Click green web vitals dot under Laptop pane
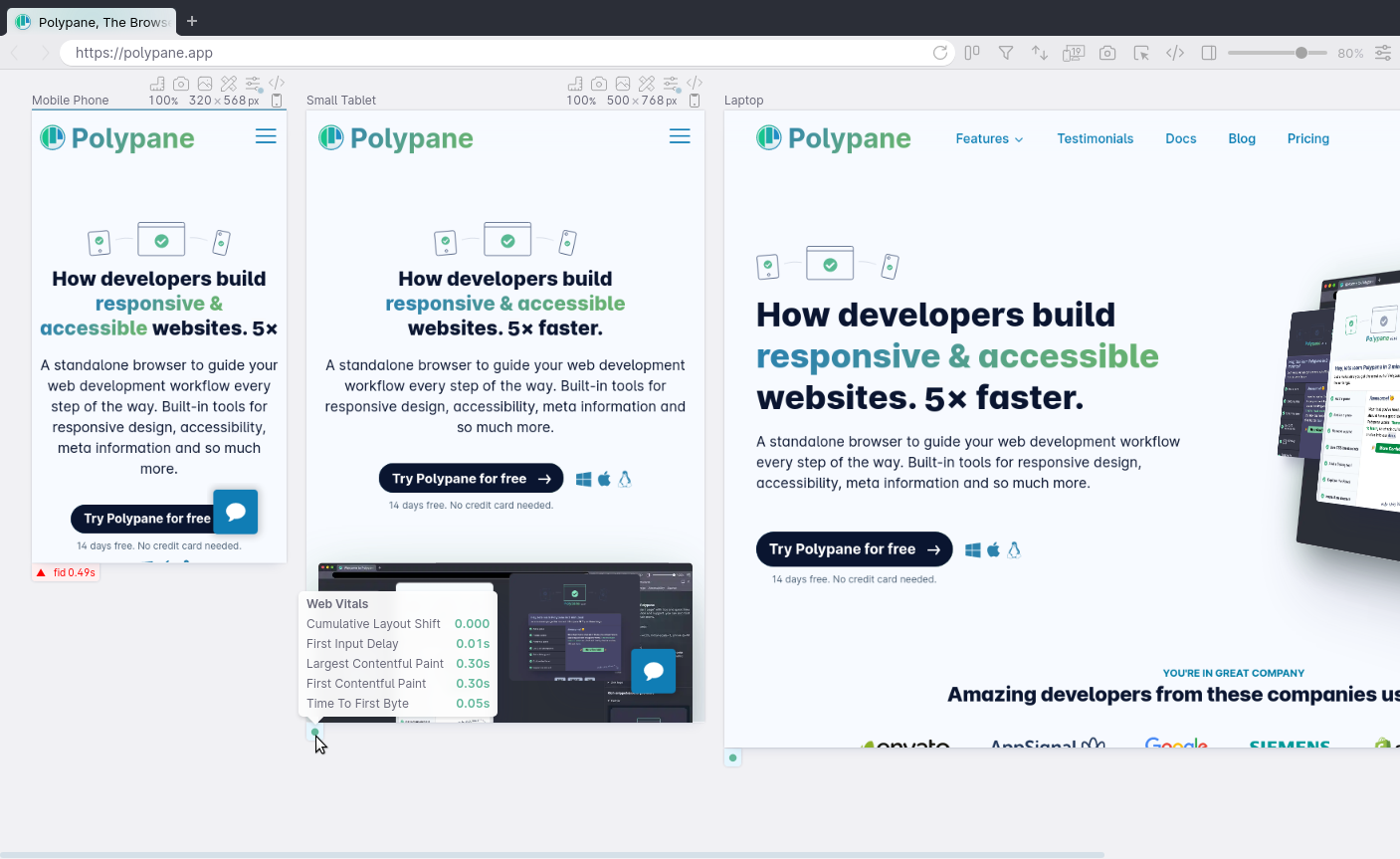The height and width of the screenshot is (859, 1400). point(733,757)
